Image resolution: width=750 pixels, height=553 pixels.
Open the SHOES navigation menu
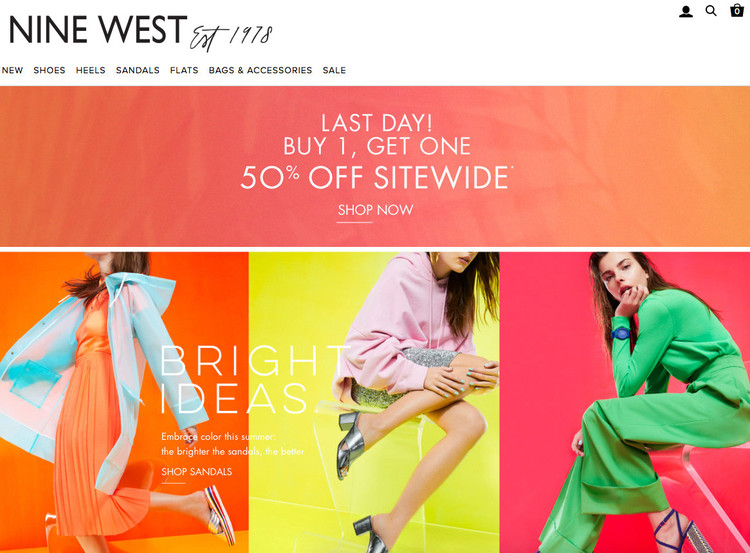[x=49, y=70]
